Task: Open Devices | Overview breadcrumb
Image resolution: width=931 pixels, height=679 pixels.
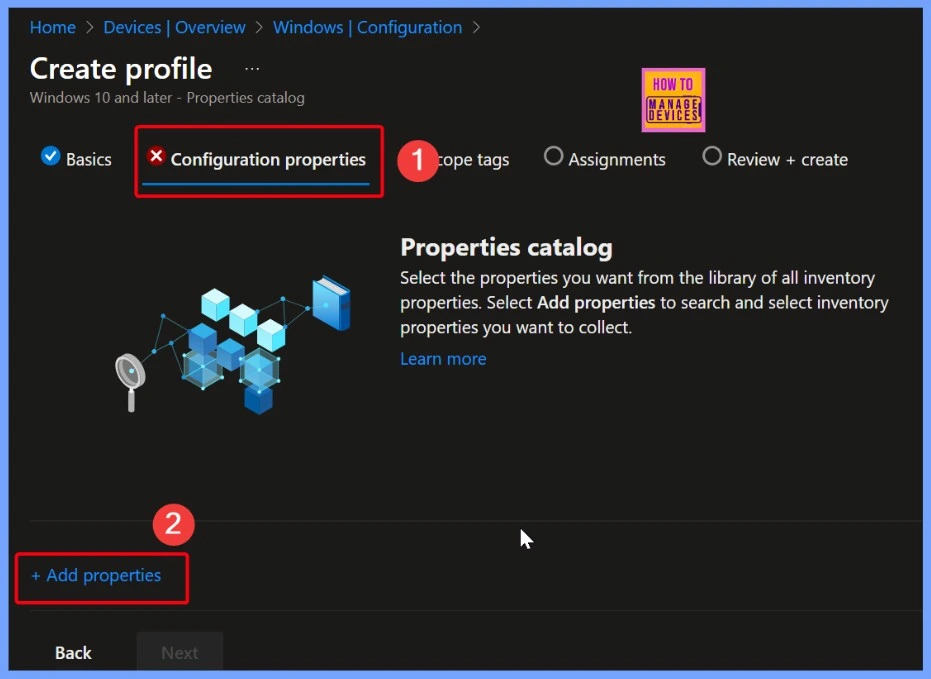Action: 175,27
